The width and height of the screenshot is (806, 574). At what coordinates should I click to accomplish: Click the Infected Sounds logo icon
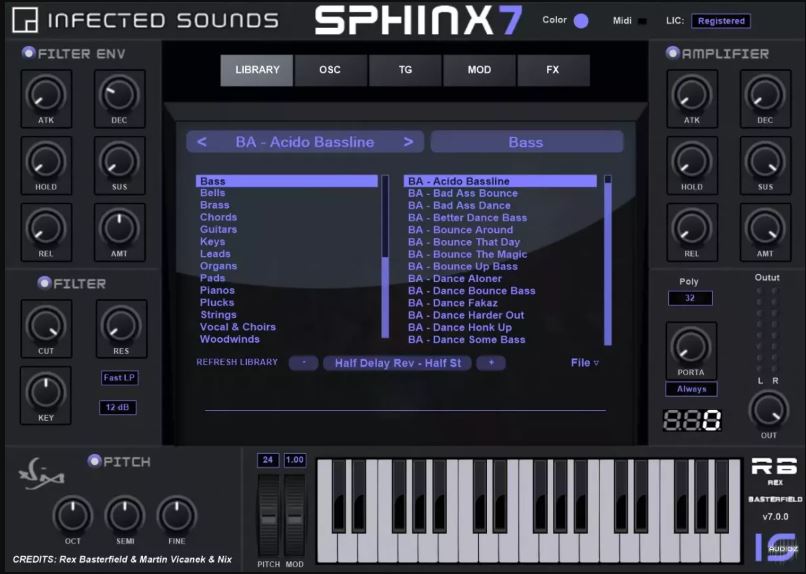point(25,20)
